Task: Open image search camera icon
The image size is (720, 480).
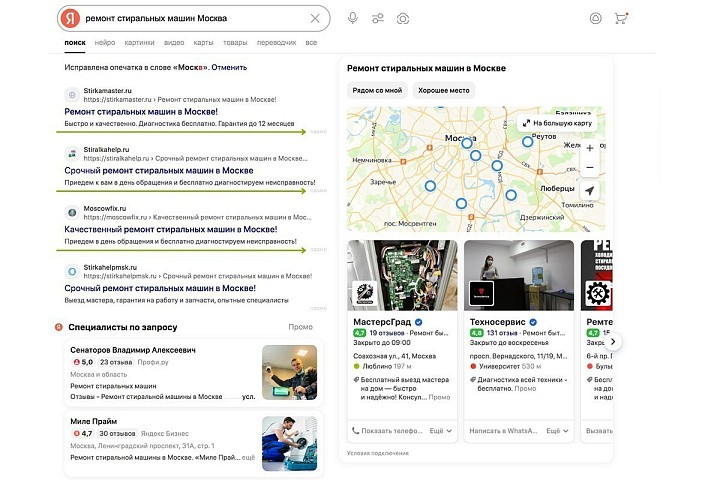Action: pos(403,18)
